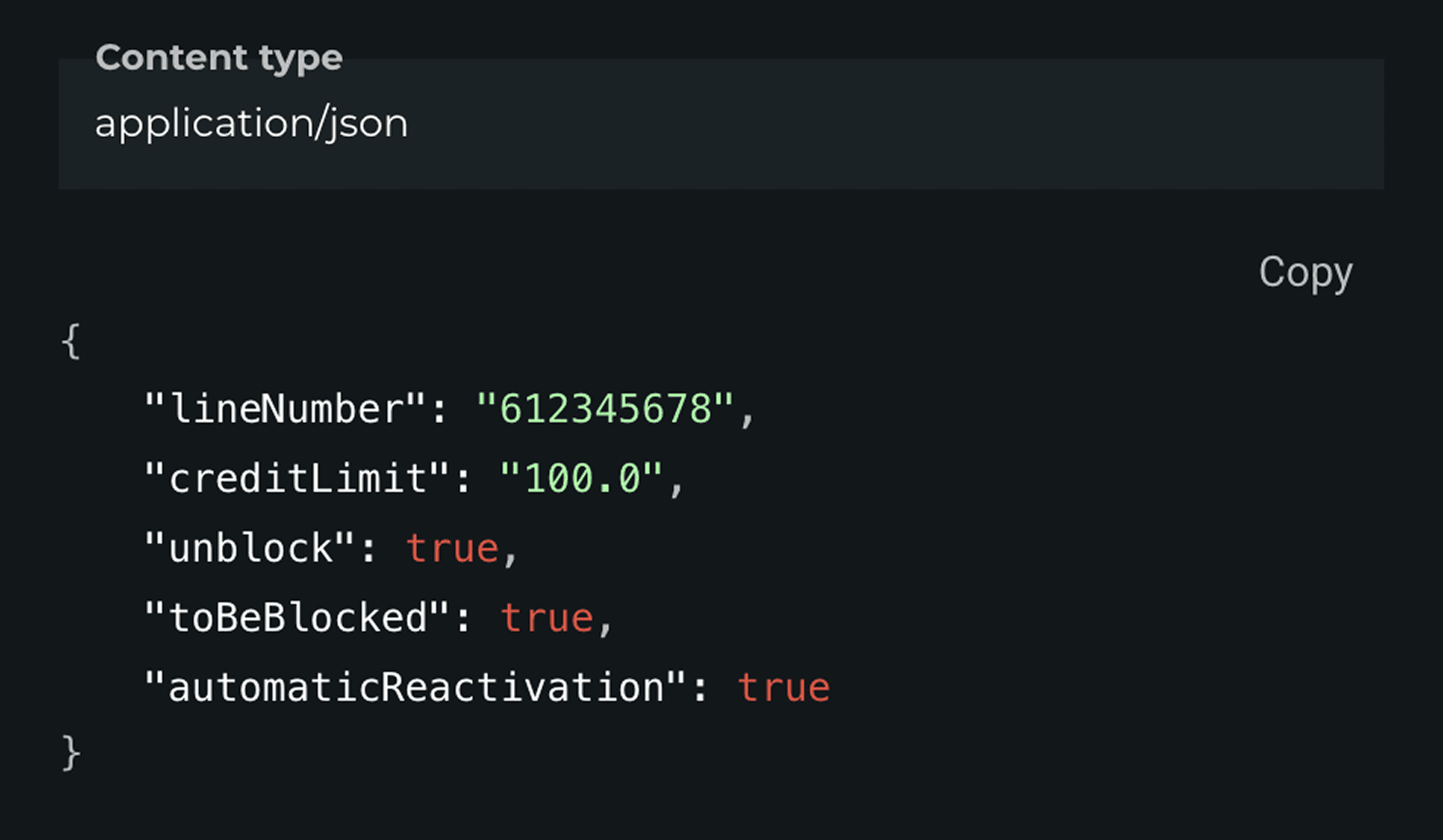
Task: Click the comma after the unblock value
Action: [x=512, y=556]
